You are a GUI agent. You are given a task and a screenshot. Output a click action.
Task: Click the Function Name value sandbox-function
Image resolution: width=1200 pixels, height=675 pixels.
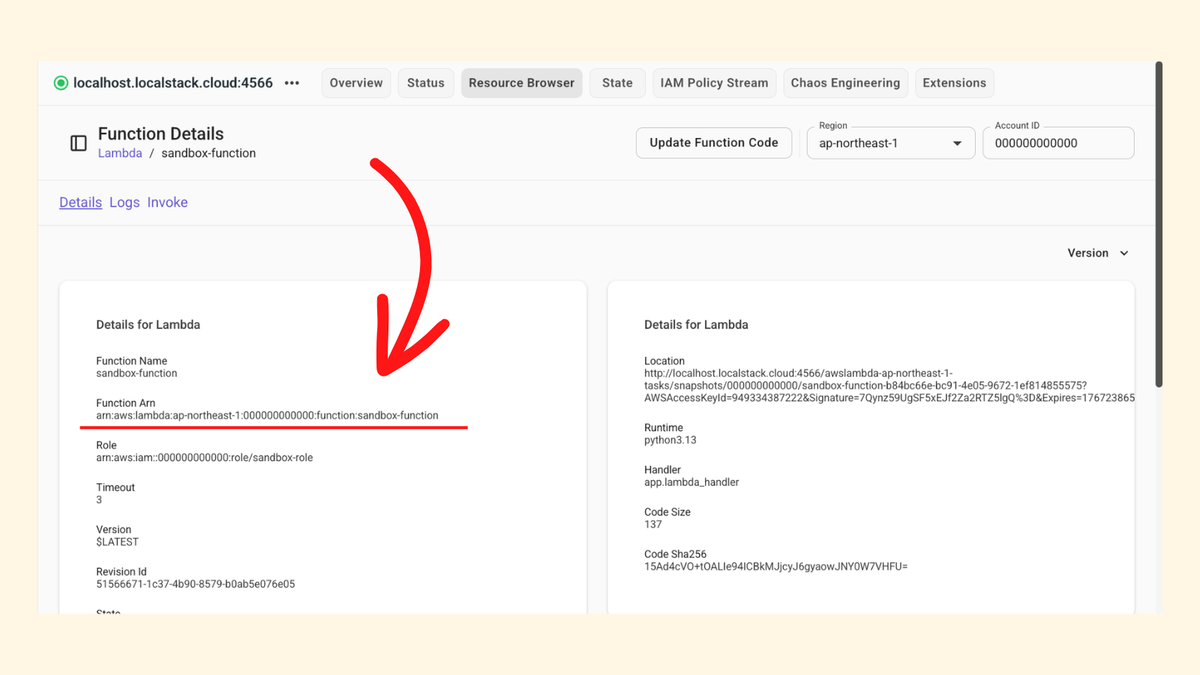pos(137,373)
